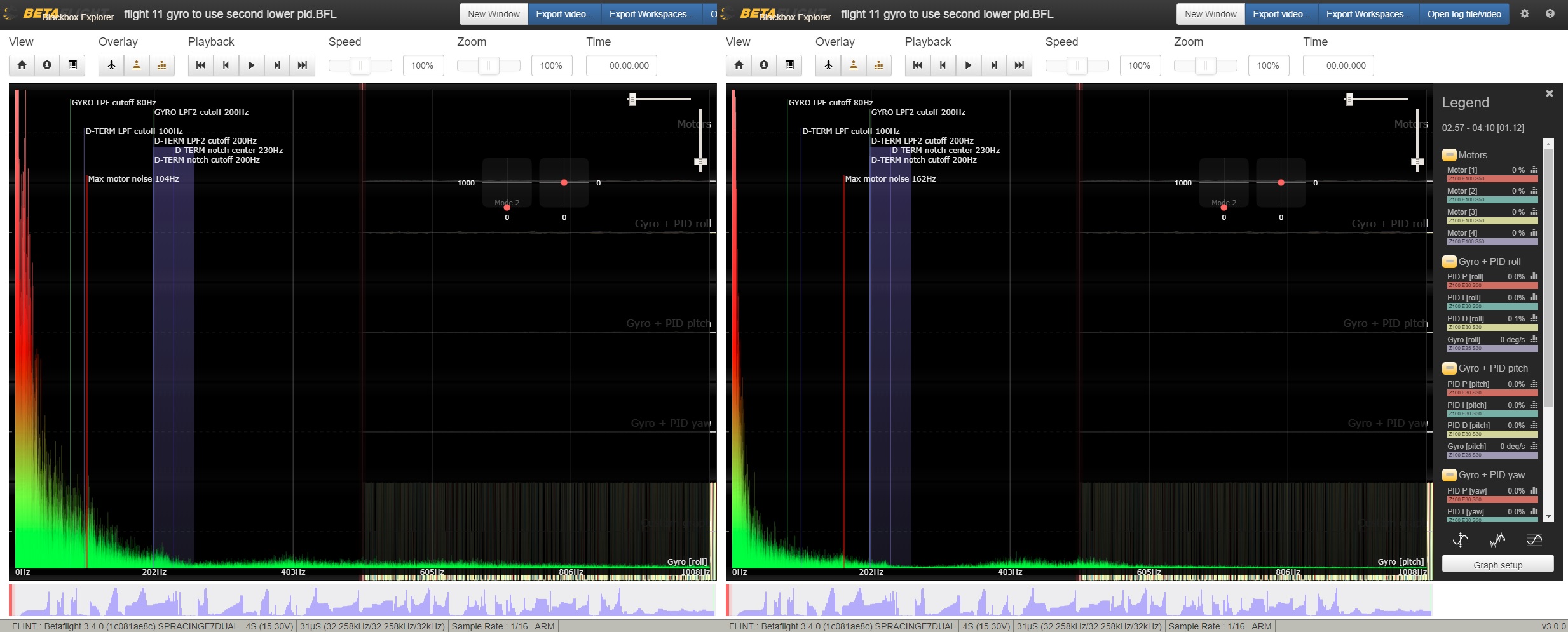Toggle the analyser overlay in the left window

click(x=161, y=65)
